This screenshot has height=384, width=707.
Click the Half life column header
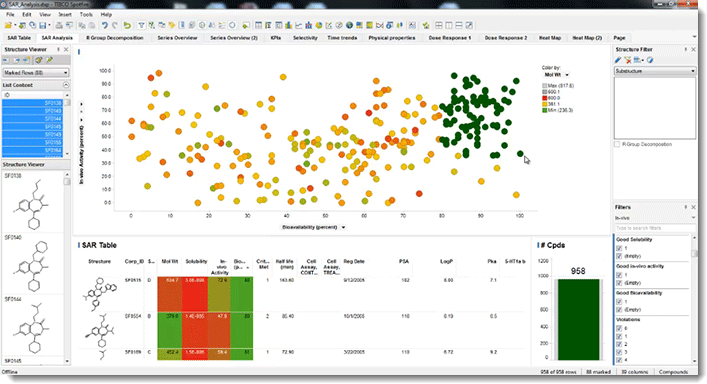pos(285,264)
